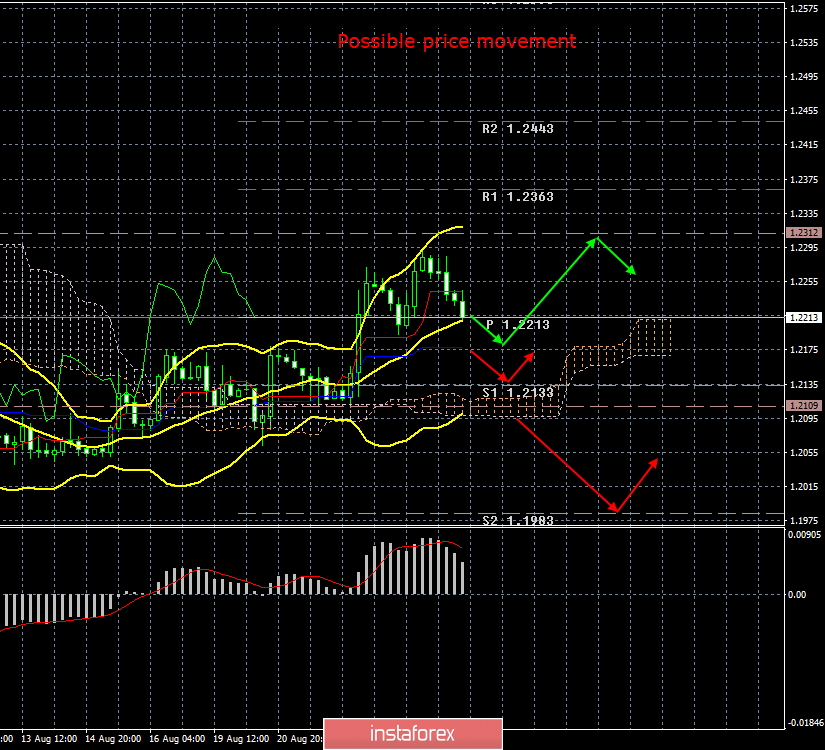Select the 1.2312 price level tag
Screen dimensions: 825x750
[x=803, y=233]
